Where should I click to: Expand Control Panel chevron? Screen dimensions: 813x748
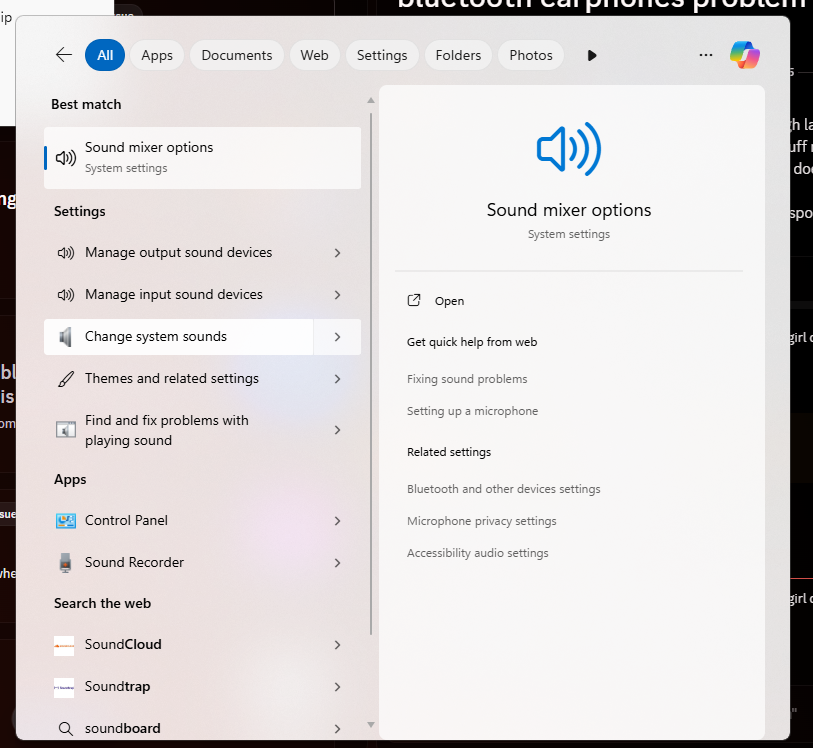pos(338,521)
